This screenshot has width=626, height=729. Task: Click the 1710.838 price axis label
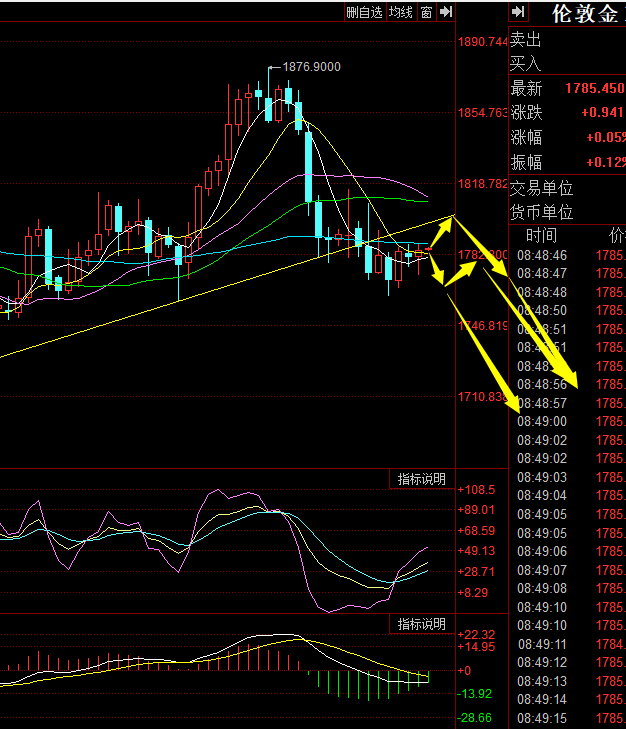coord(482,397)
